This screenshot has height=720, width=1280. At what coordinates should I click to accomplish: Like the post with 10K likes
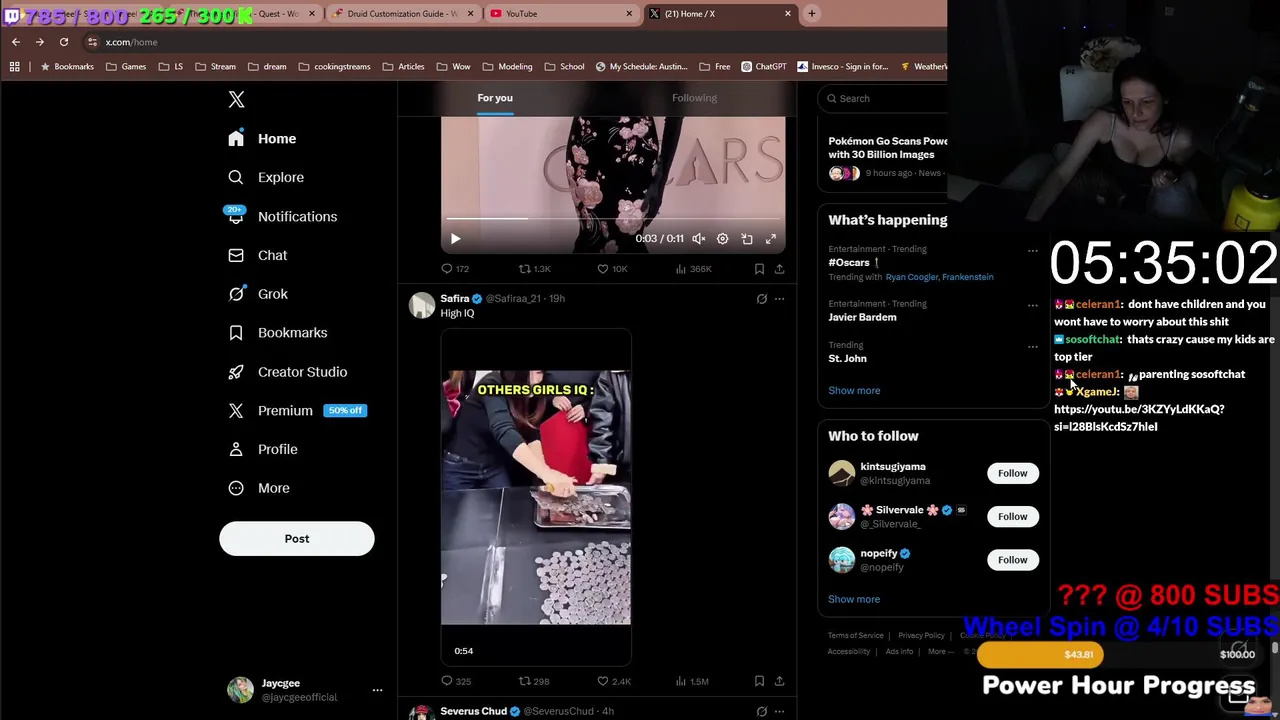(612, 269)
